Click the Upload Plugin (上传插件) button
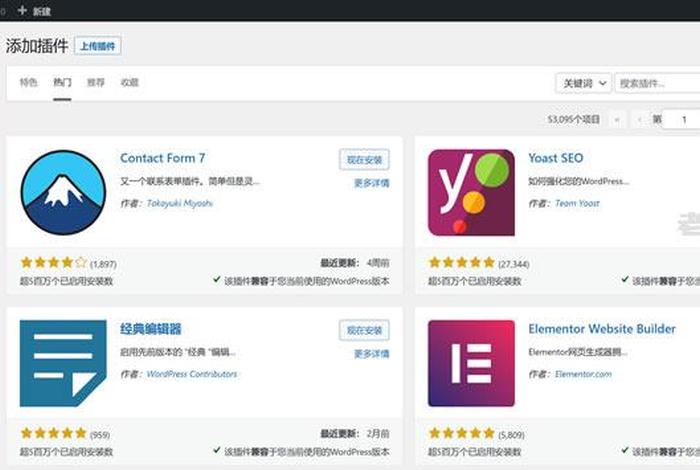This screenshot has width=700, height=470. tap(97, 46)
